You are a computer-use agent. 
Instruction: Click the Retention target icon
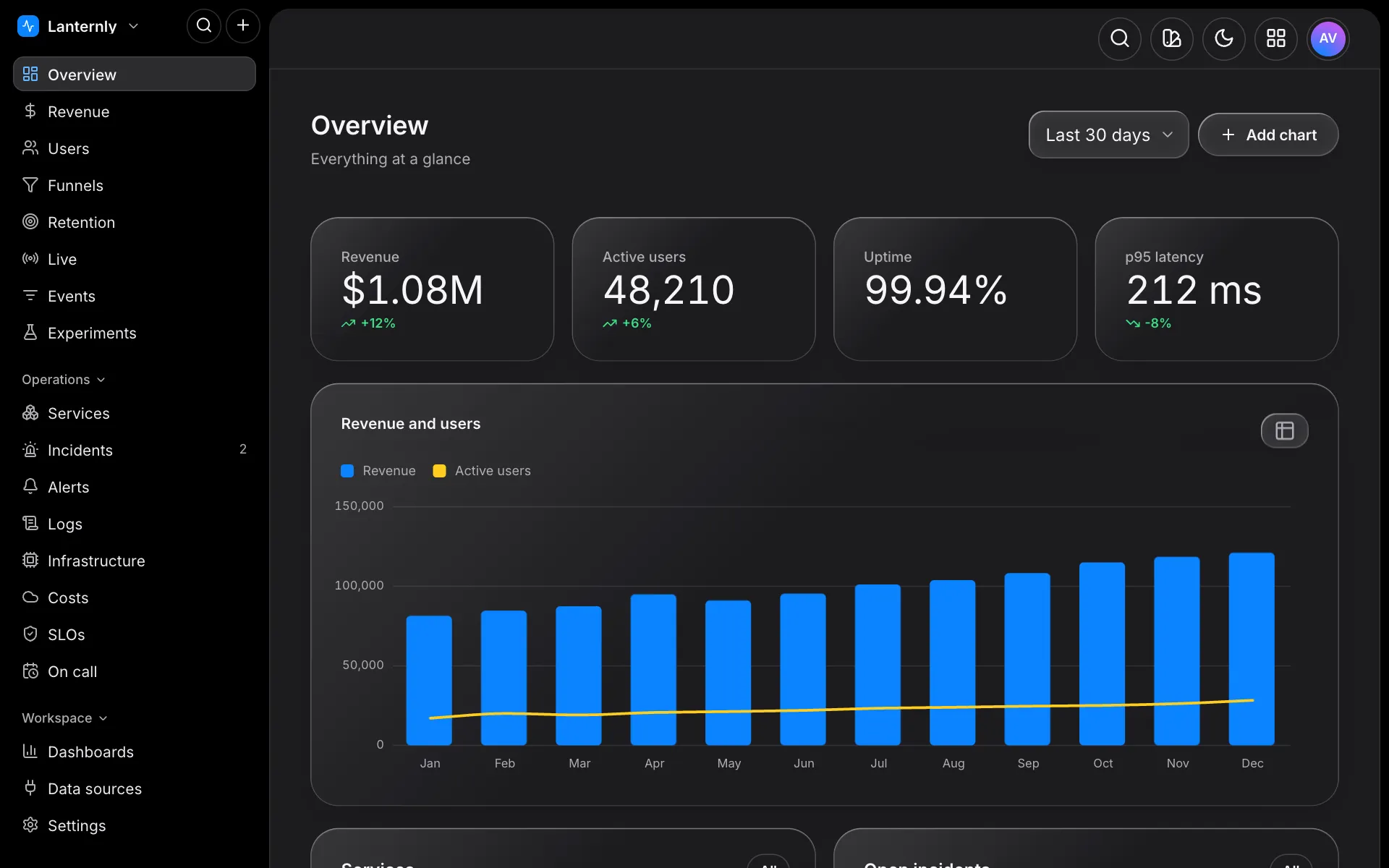pyautogui.click(x=30, y=221)
